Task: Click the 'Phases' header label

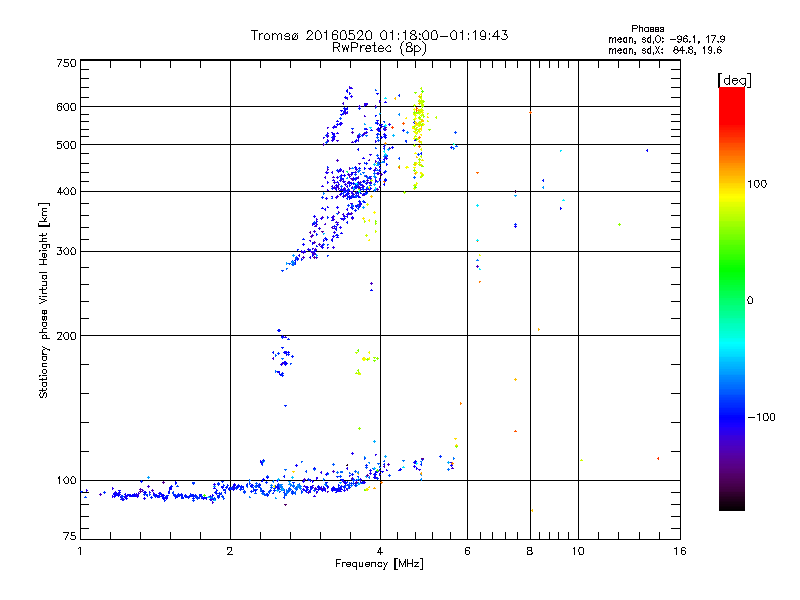Action: coord(647,29)
